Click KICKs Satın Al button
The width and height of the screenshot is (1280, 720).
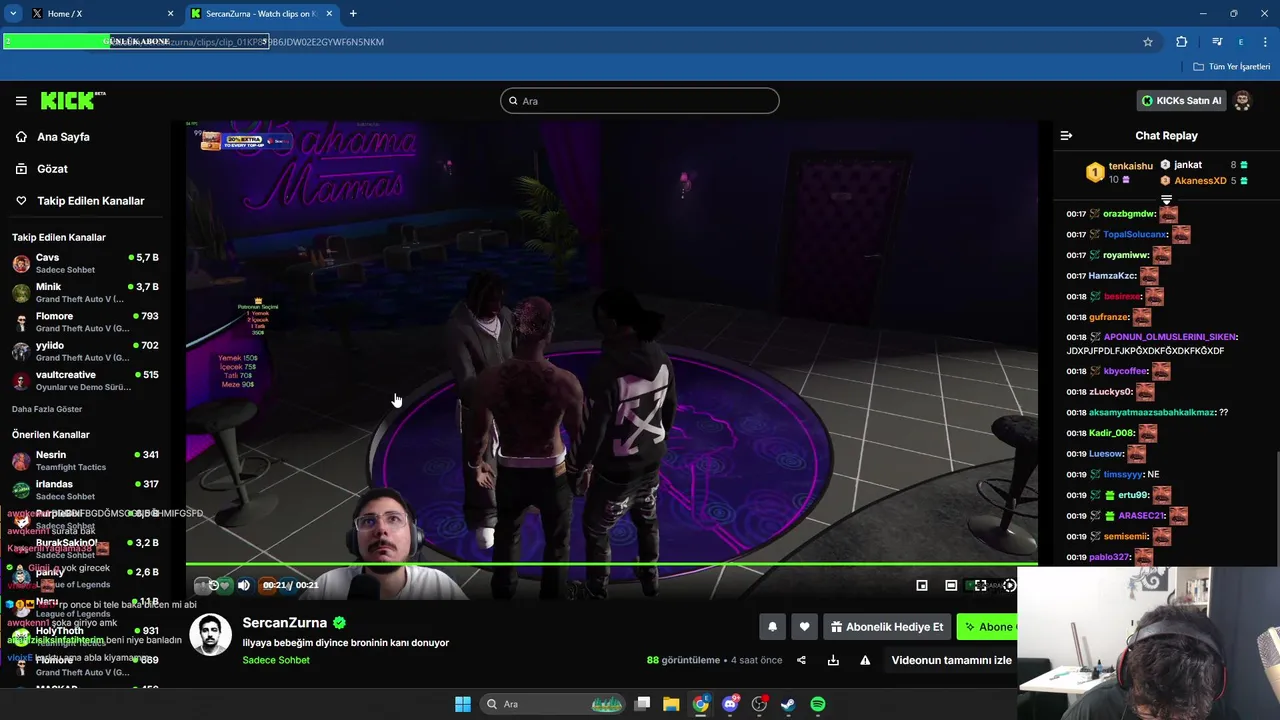[1181, 101]
